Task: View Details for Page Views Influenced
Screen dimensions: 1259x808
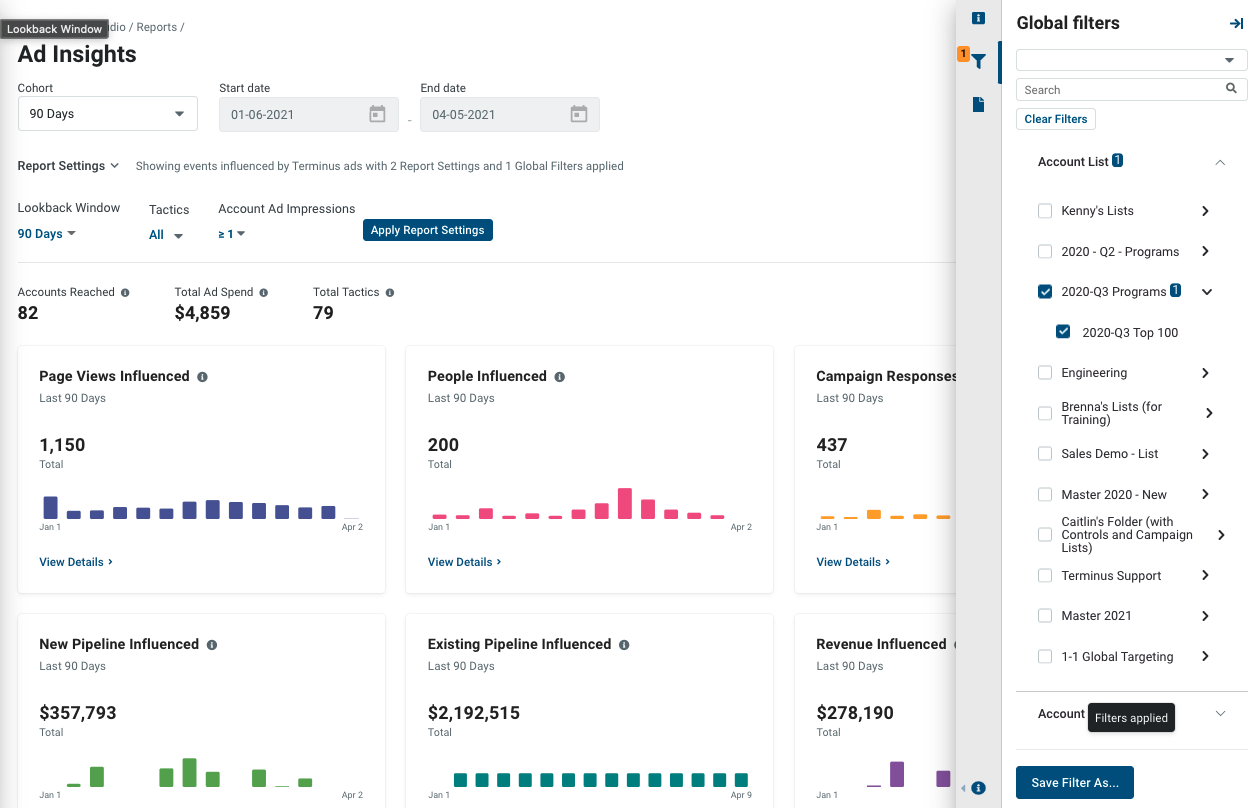Action: pyautogui.click(x=76, y=562)
